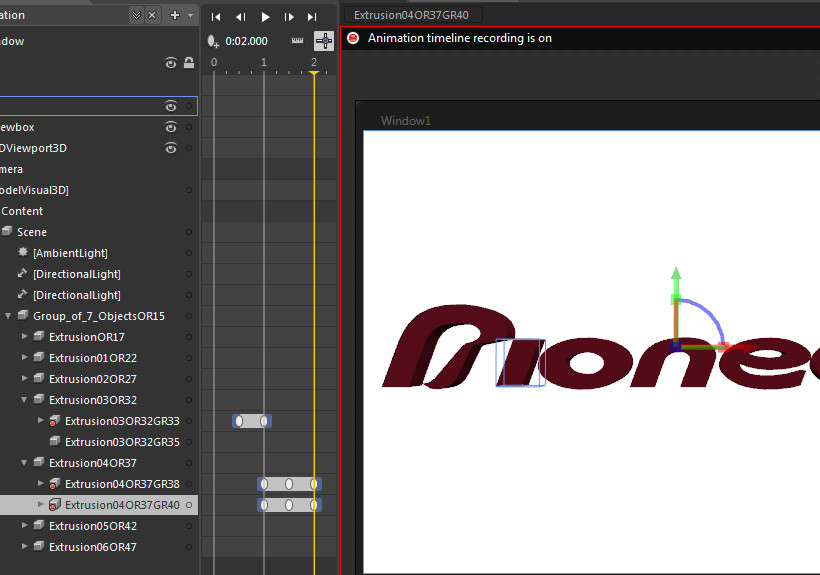The height and width of the screenshot is (575, 820).
Task: Select middle keyframe of Extrusion04OR37GR38 track
Action: click(289, 484)
